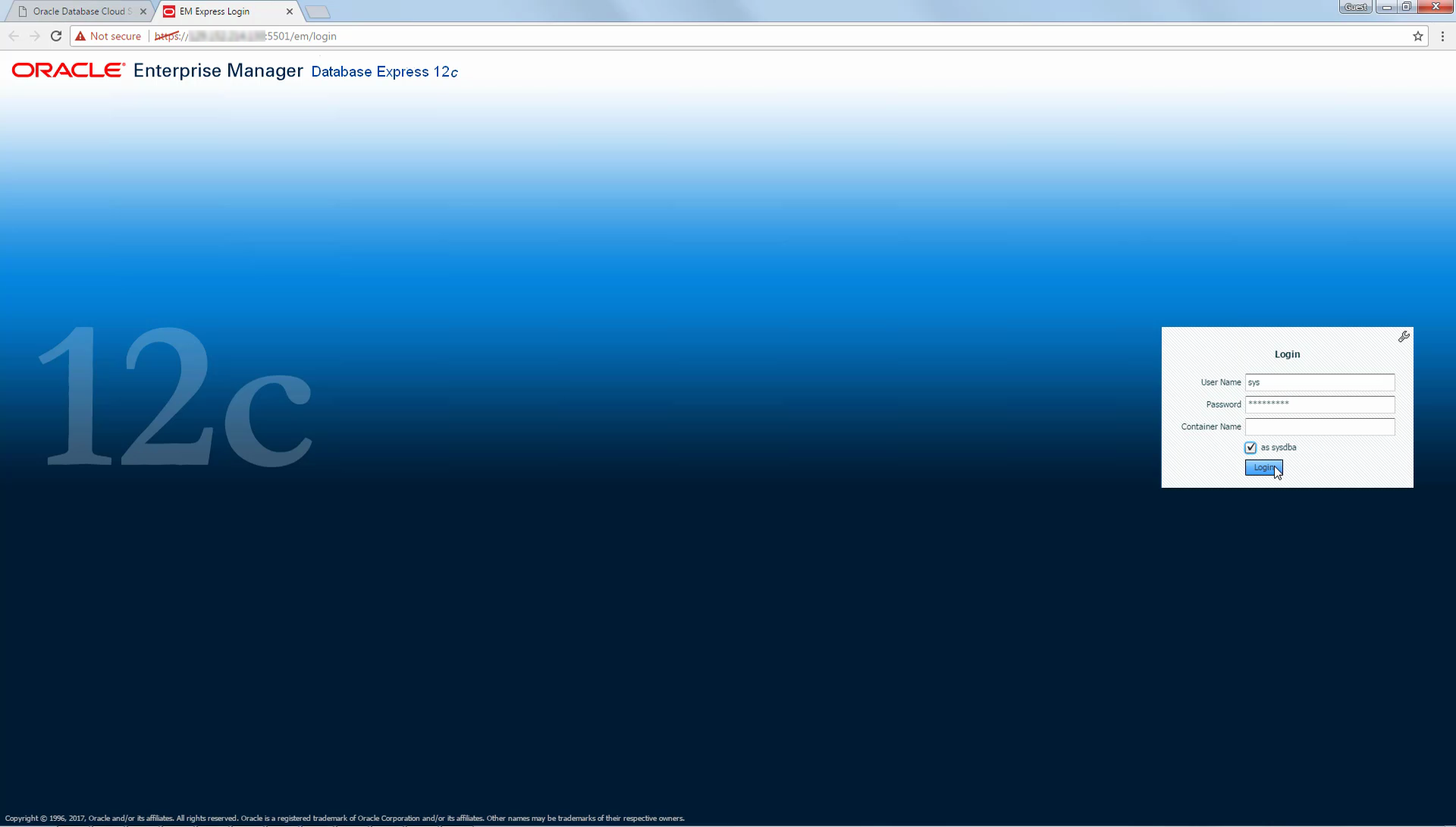Click Database Express 12c header text
The height and width of the screenshot is (827, 1456).
pyautogui.click(x=384, y=71)
